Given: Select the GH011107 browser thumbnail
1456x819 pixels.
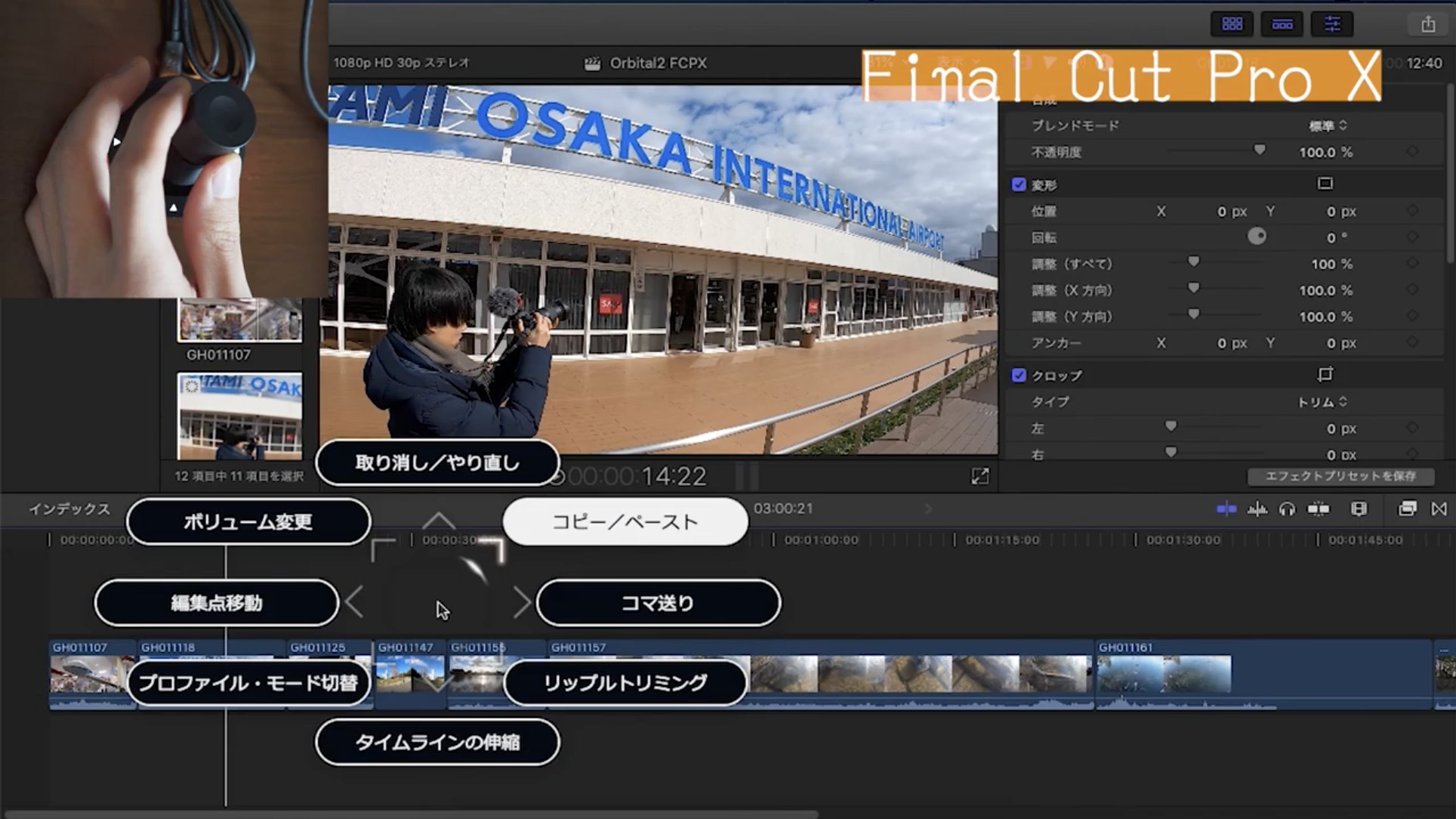Looking at the screenshot, I should (x=239, y=320).
